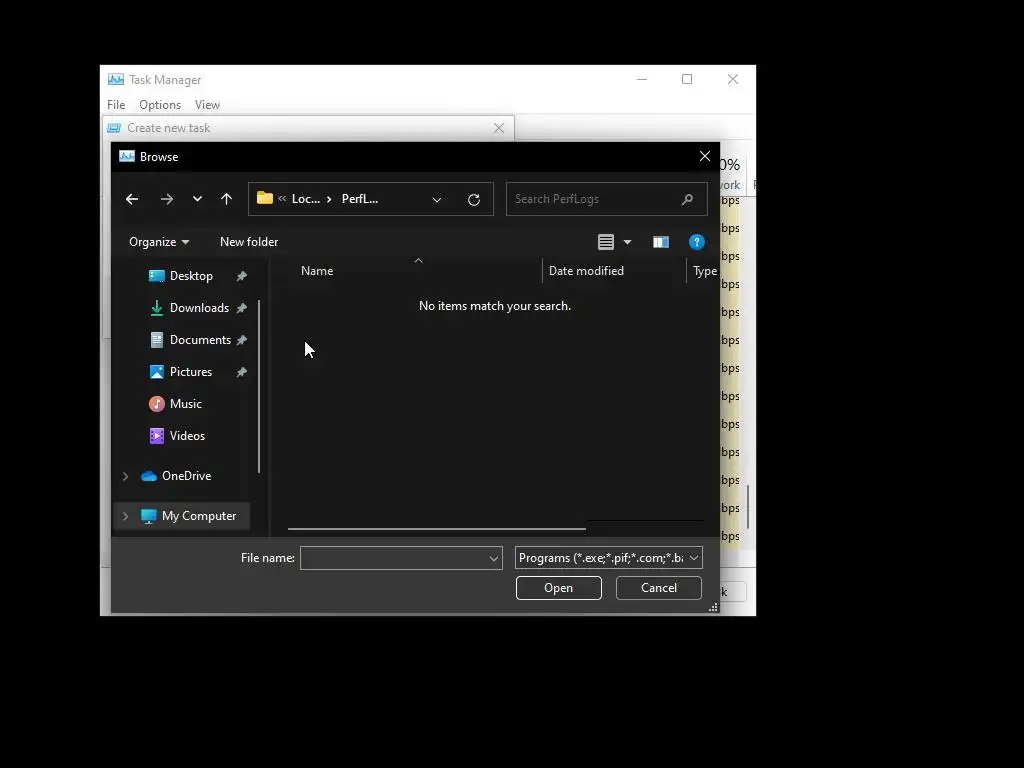
Task: Open Pictures in the navigation pane
Action: [191, 372]
